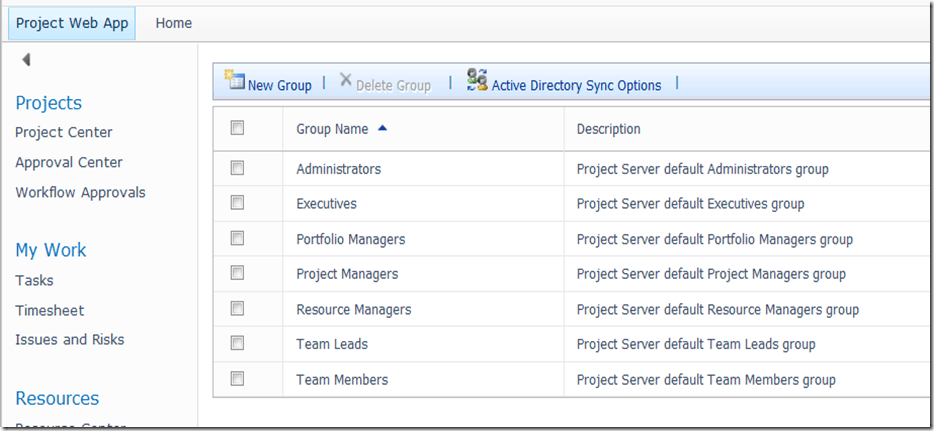
Task: Tick the Portfolio Managers checkbox
Action: coord(237,238)
